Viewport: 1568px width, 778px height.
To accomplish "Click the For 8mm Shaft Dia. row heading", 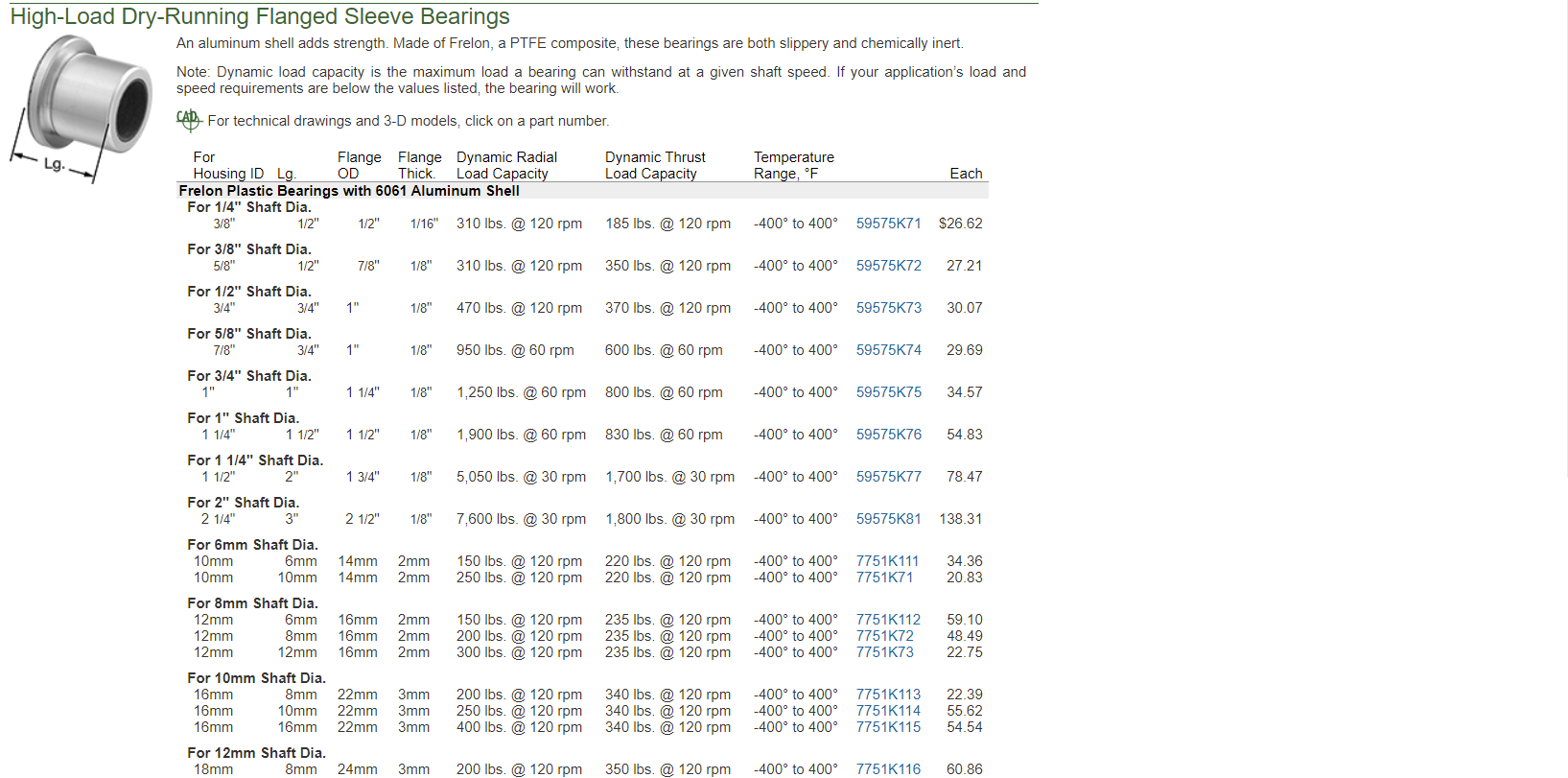I will (252, 603).
